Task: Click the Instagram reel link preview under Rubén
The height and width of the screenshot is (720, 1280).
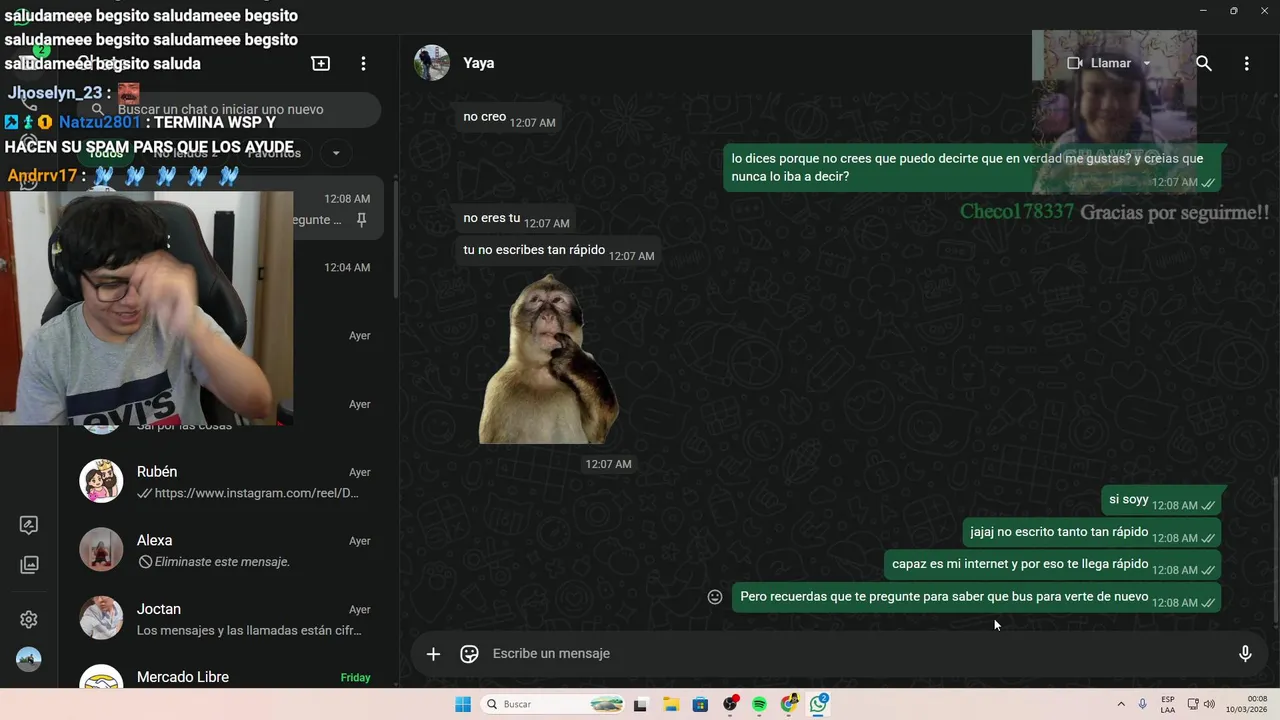Action: point(256,493)
